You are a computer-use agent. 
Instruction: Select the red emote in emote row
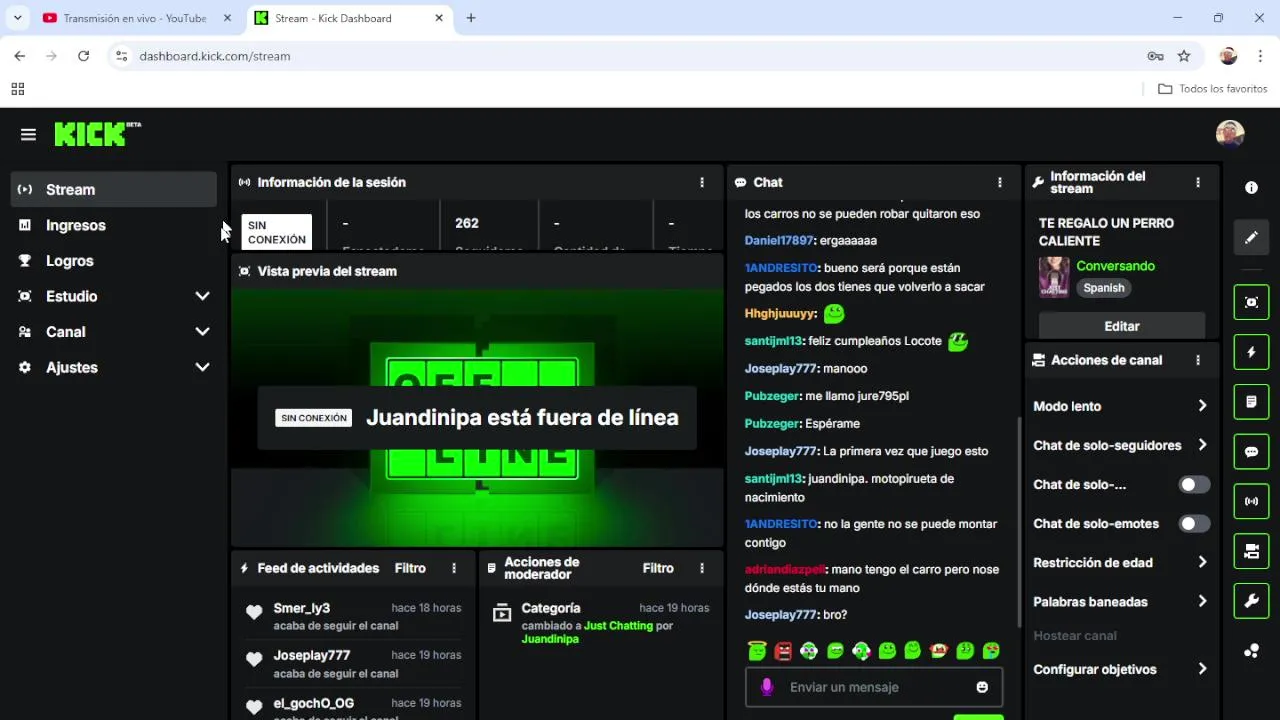(x=783, y=651)
